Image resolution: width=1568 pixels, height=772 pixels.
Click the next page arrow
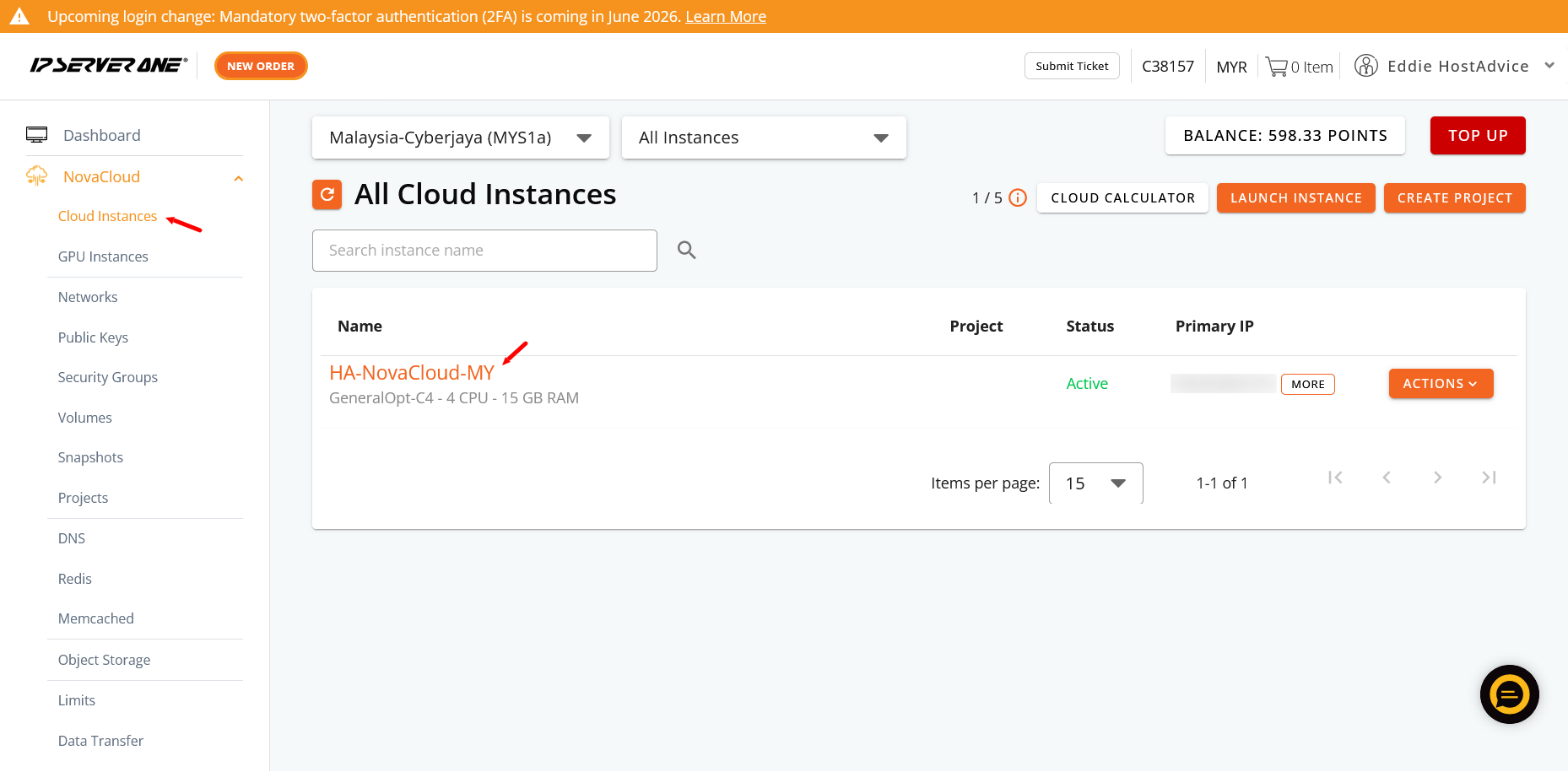(1438, 478)
